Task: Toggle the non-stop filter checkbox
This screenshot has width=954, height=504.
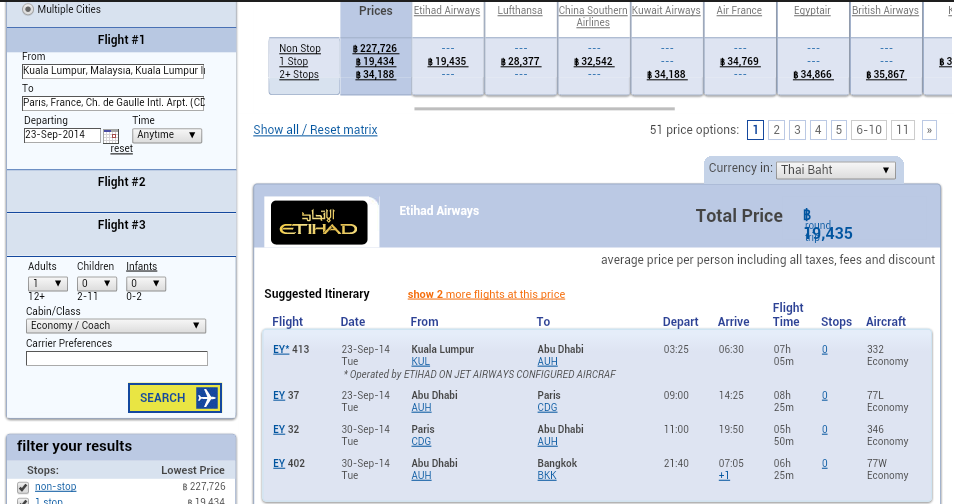Action: pos(22,487)
